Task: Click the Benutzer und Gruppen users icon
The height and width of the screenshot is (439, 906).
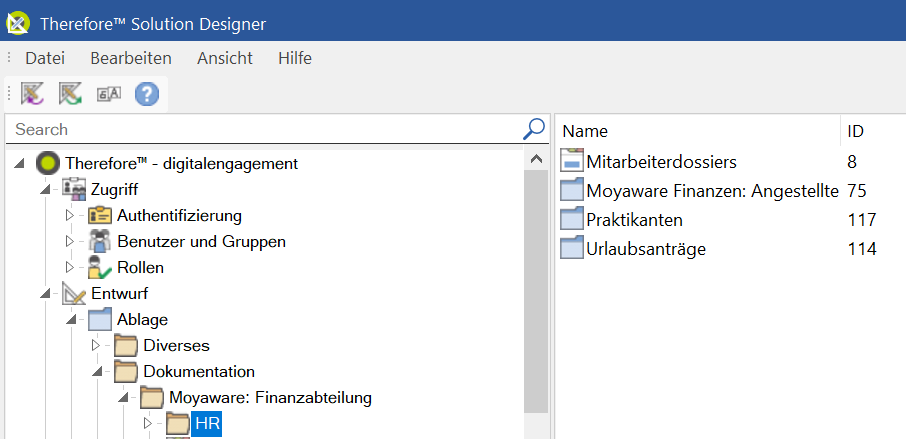Action: (x=99, y=241)
